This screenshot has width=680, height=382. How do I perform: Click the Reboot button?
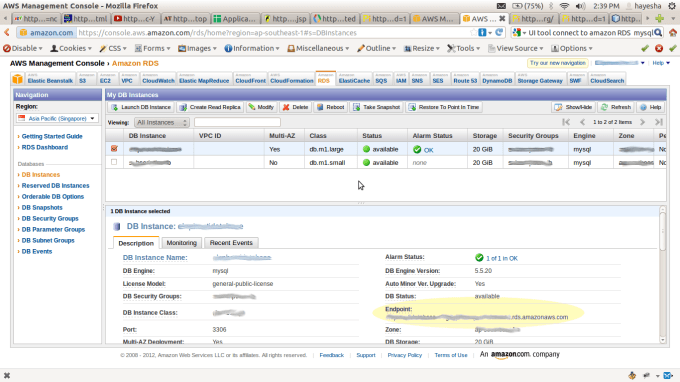point(330,107)
